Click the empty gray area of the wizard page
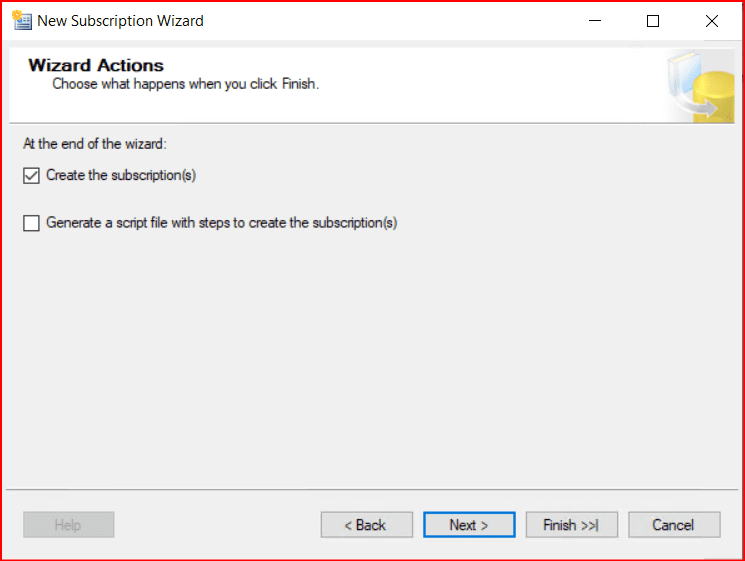The height and width of the screenshot is (561, 745). pyautogui.click(x=370, y=360)
